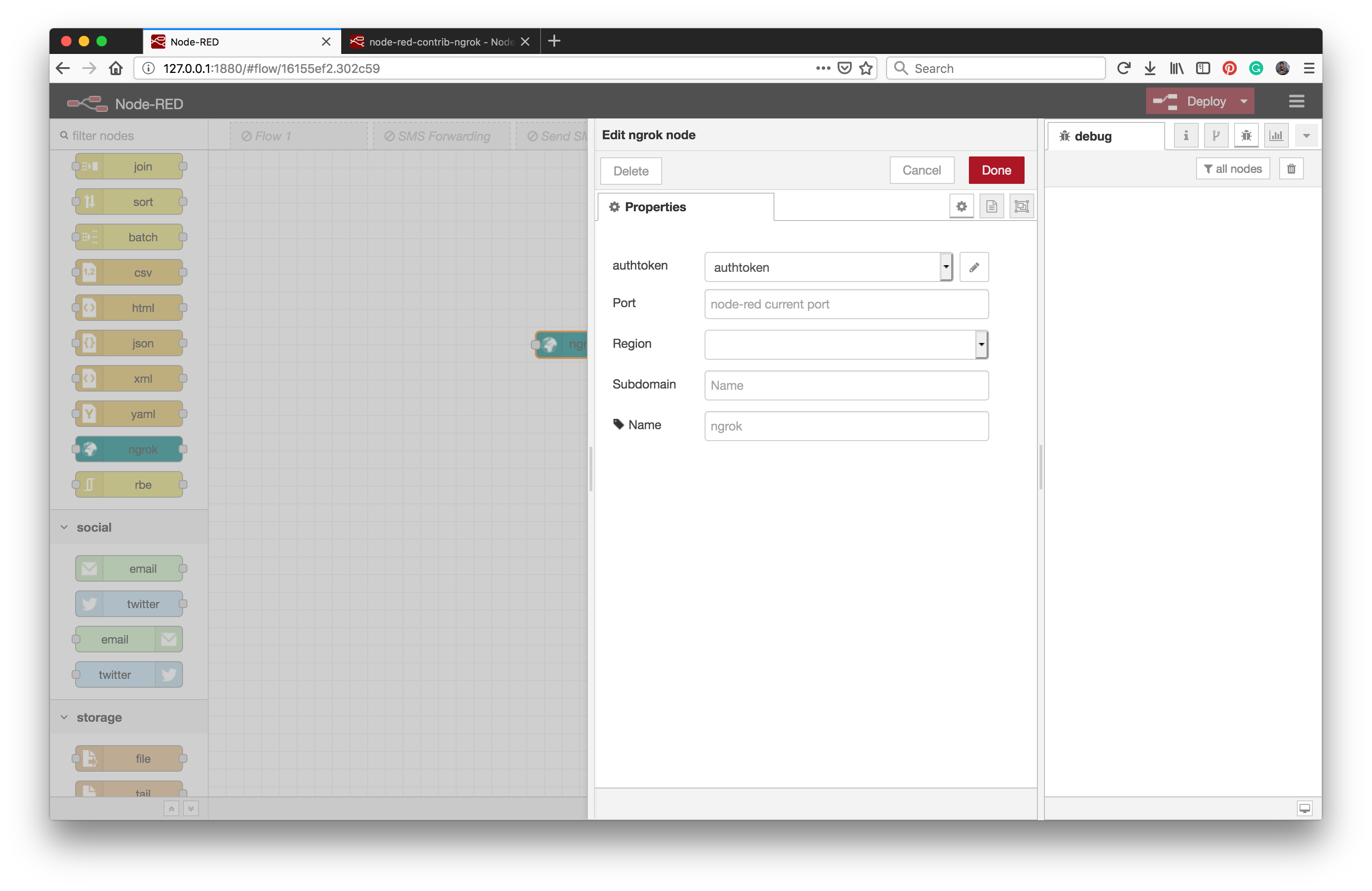The height and width of the screenshot is (891, 1372).
Task: Expand all palette categories arrow
Action: (191, 809)
